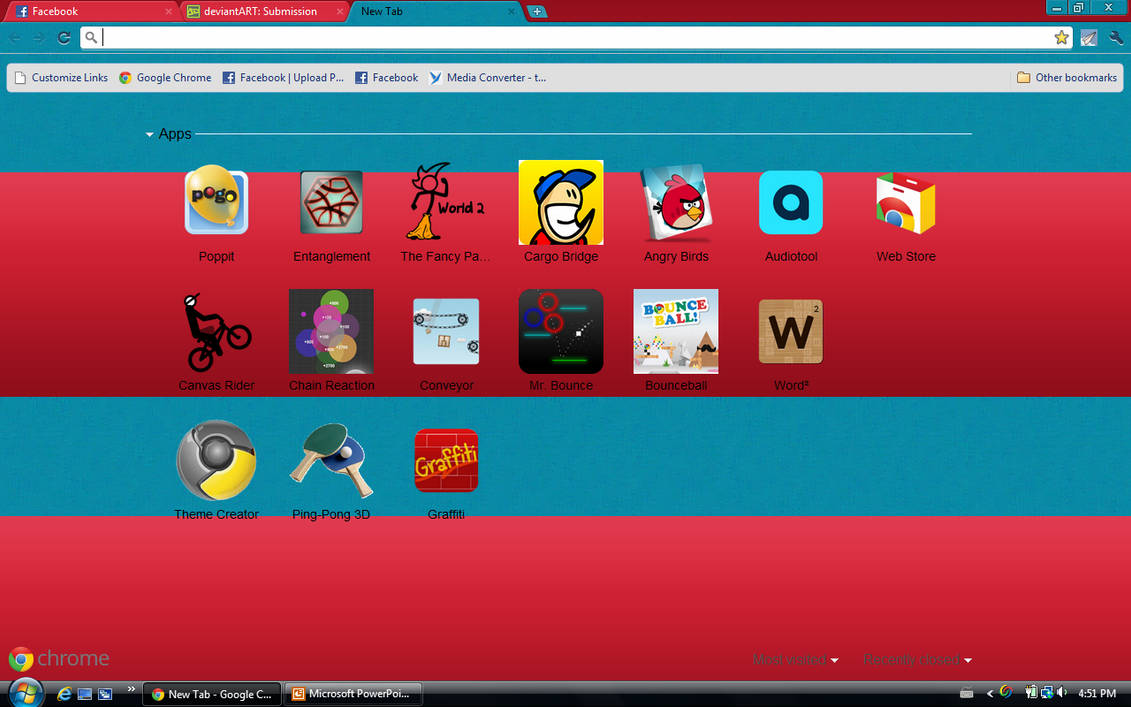Focus the address bar input
The width and height of the screenshot is (1131, 707).
click(576, 38)
